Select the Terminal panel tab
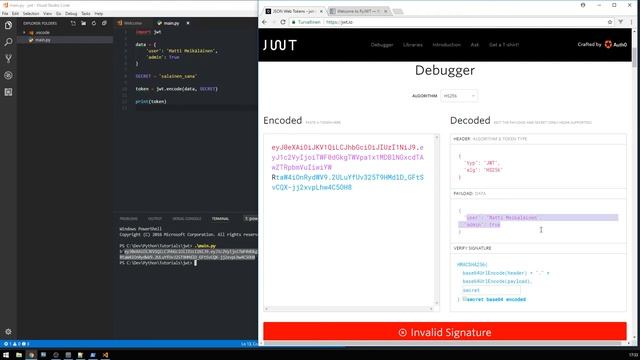The height and width of the screenshot is (360, 640). click(220, 219)
